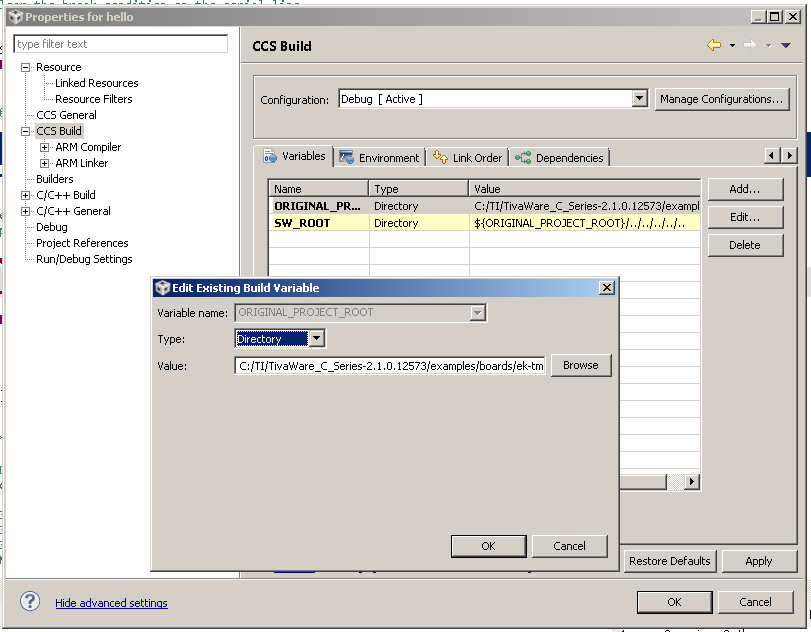The image size is (811, 632).
Task: Open the forward history dropdown arrow
Action: pos(769,46)
